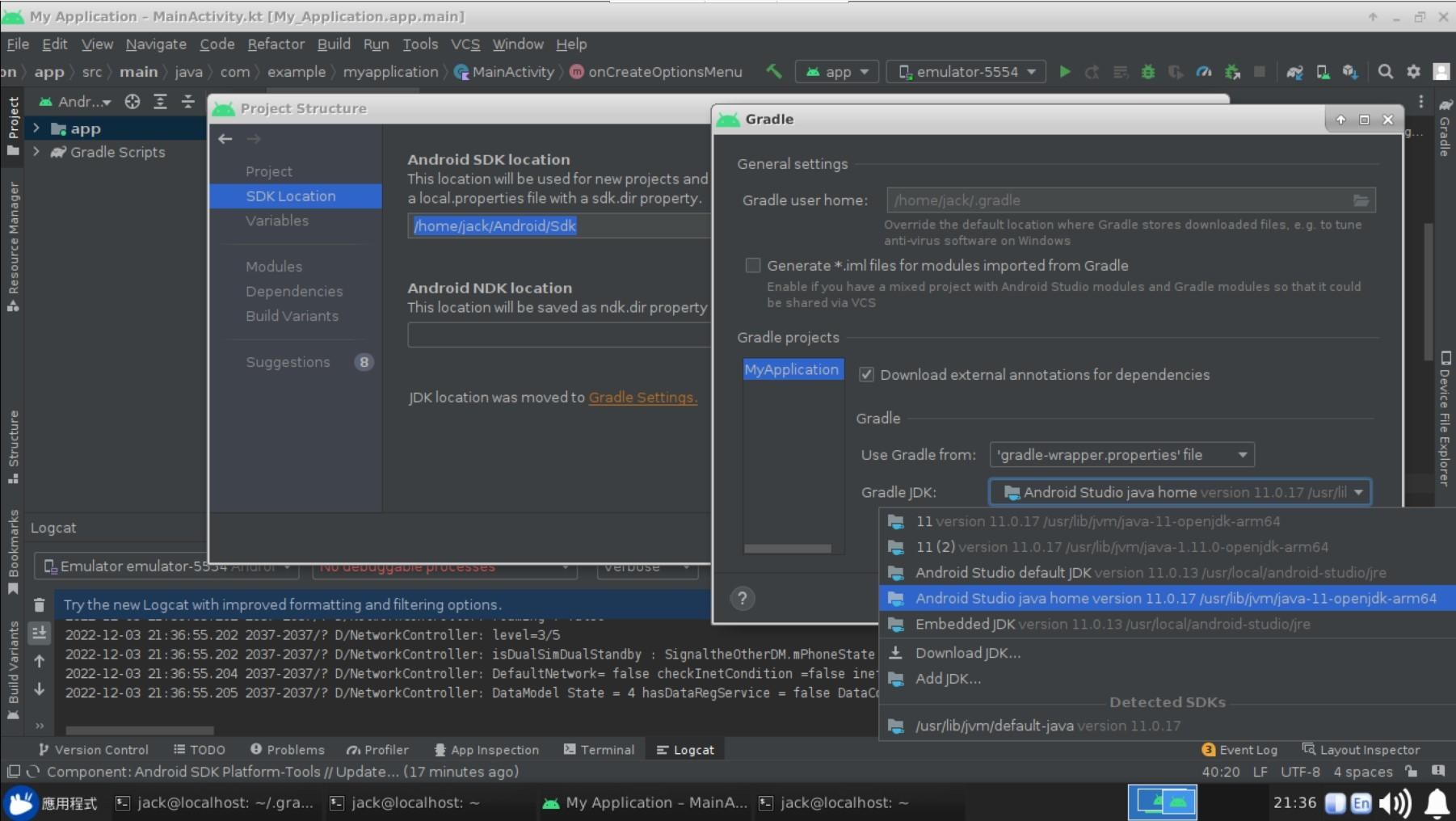The width and height of the screenshot is (1456, 821).
Task: Open Search Everywhere with the magnifier icon
Action: click(1387, 71)
